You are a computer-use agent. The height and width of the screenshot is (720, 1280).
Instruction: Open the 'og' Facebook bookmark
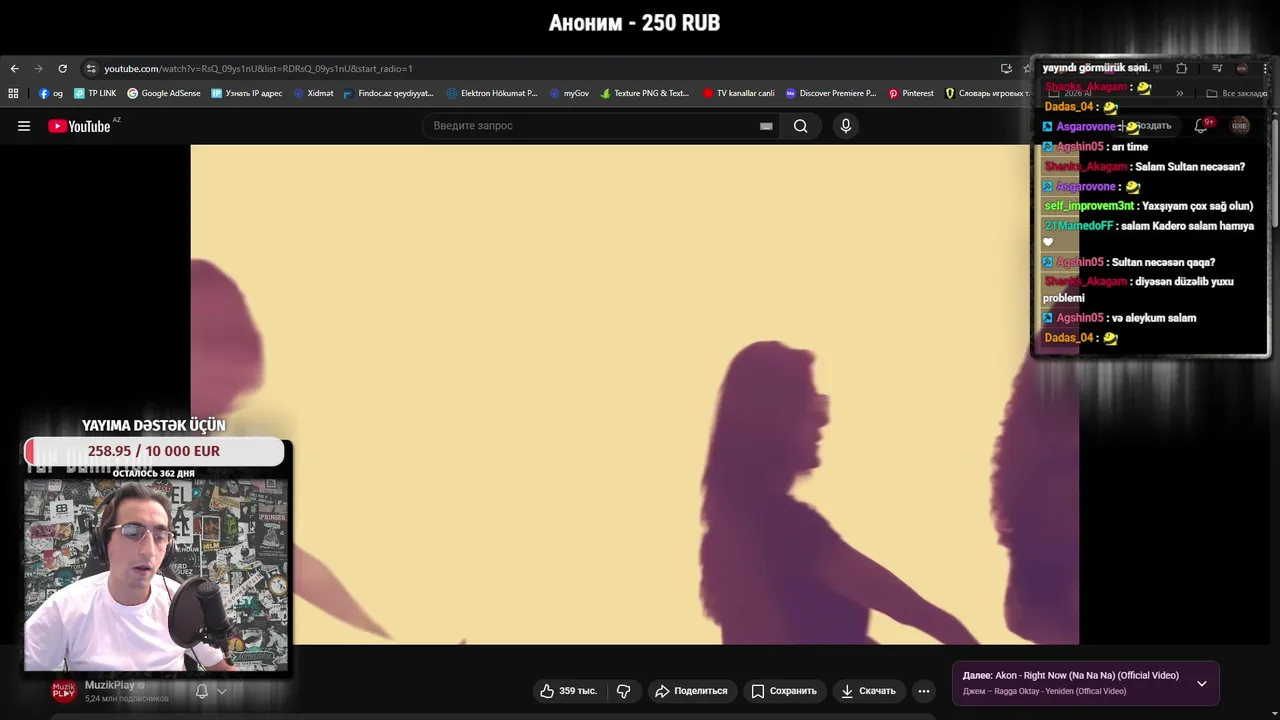(51, 93)
